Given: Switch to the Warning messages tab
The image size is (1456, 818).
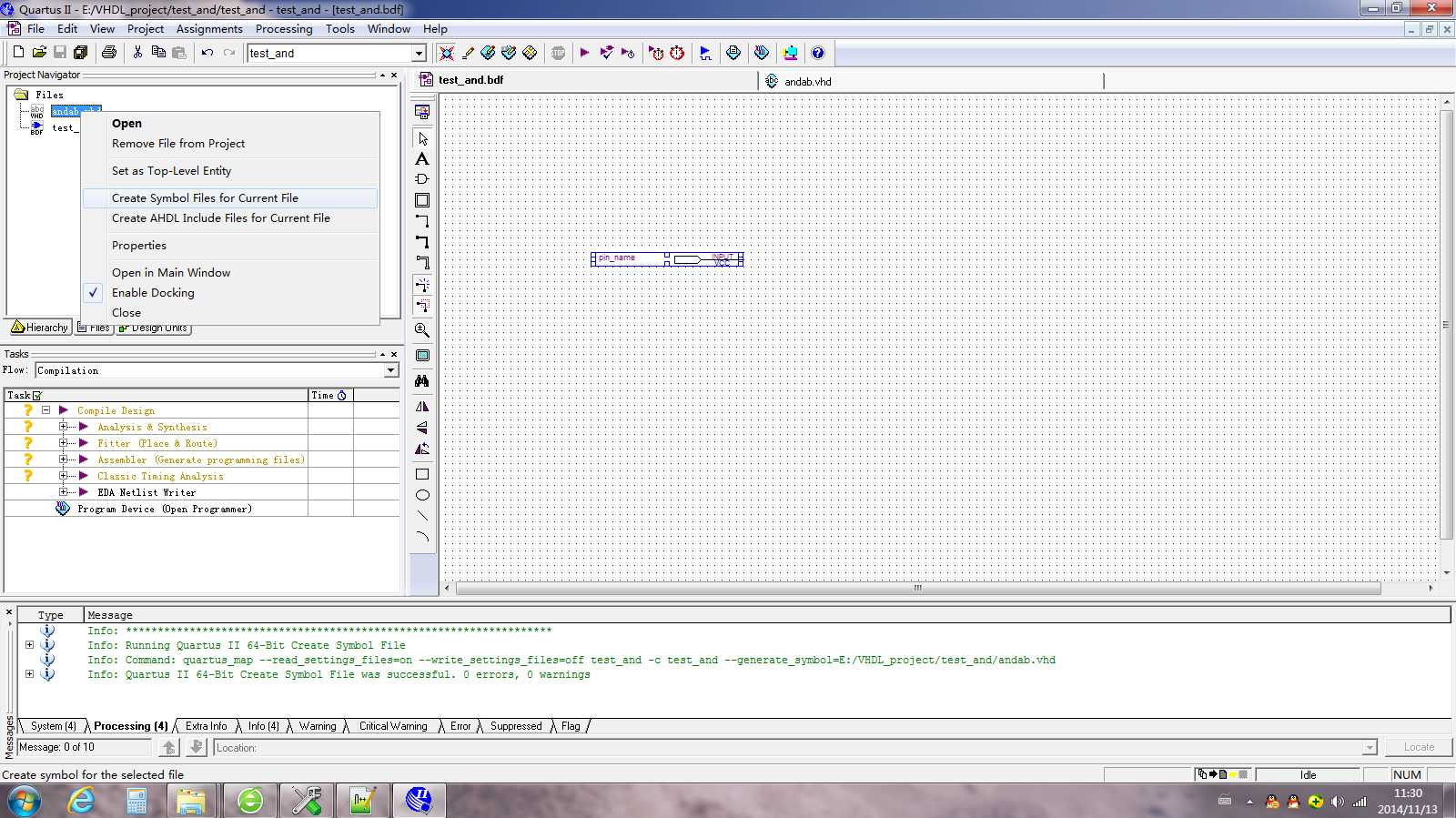Looking at the screenshot, I should point(318,726).
